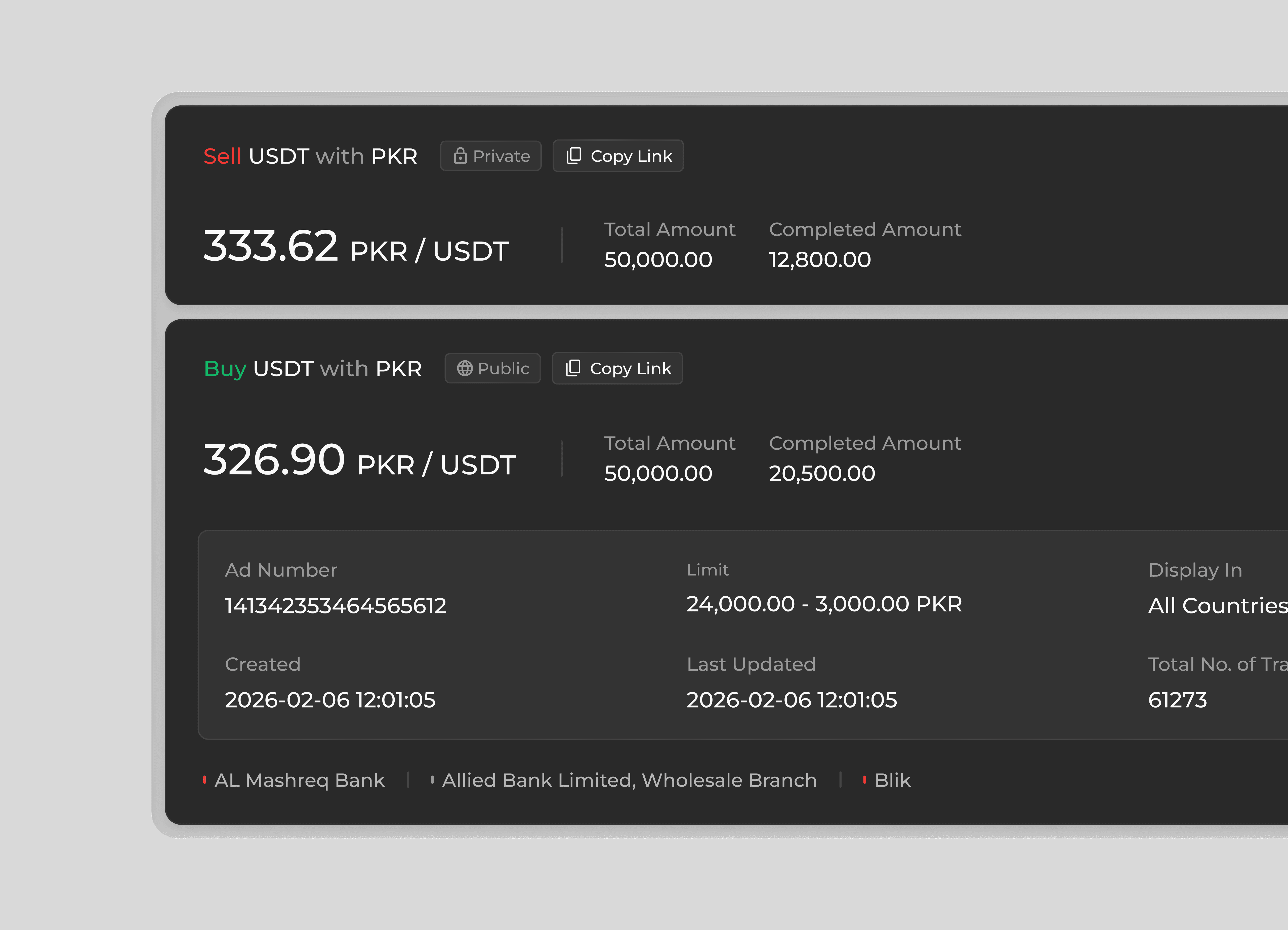Viewport: 1288px width, 930px height.
Task: Select AL Mashreq Bank payment method
Action: click(x=299, y=780)
